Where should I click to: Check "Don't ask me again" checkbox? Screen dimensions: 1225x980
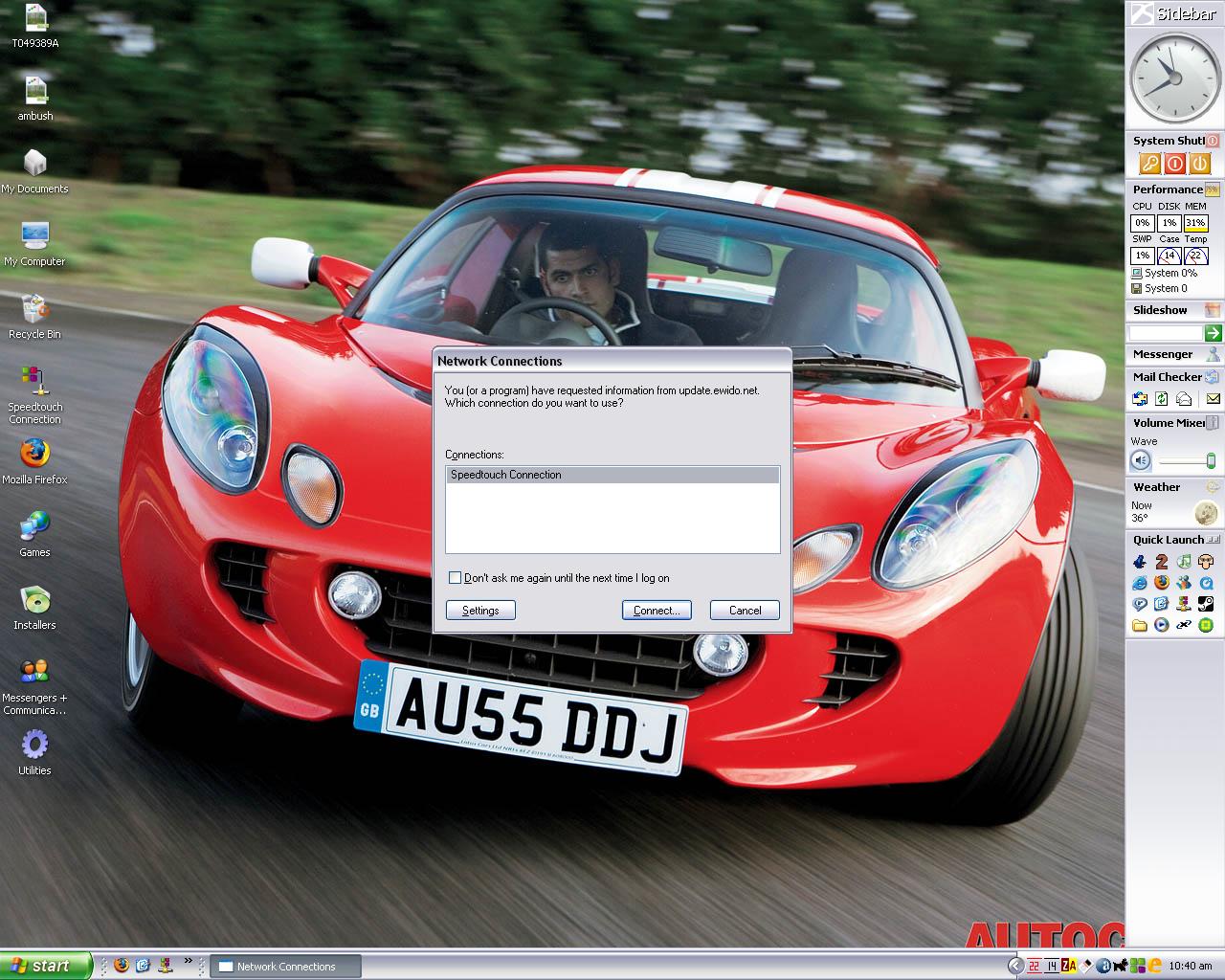456,578
